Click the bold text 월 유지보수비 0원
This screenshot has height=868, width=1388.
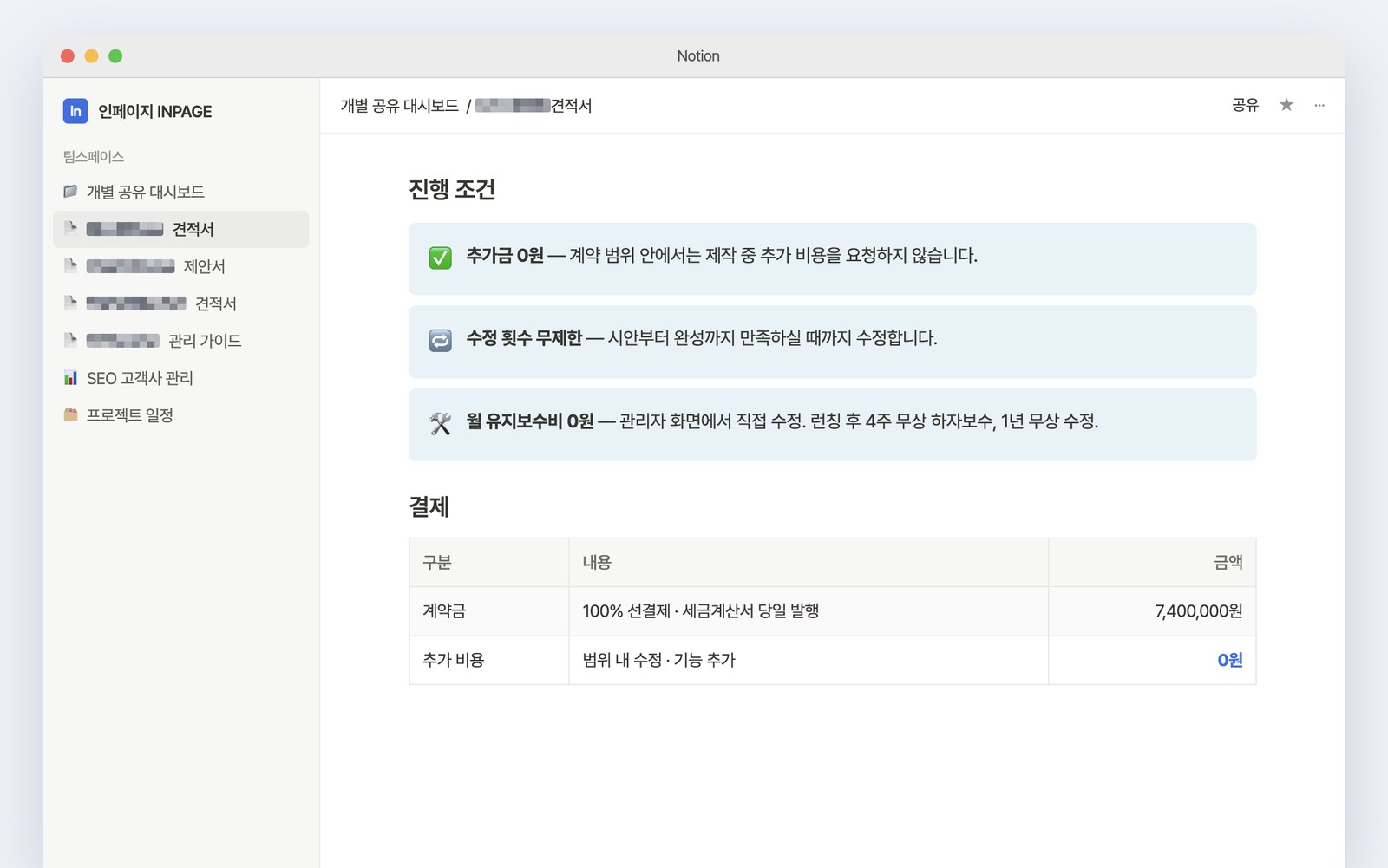point(530,421)
